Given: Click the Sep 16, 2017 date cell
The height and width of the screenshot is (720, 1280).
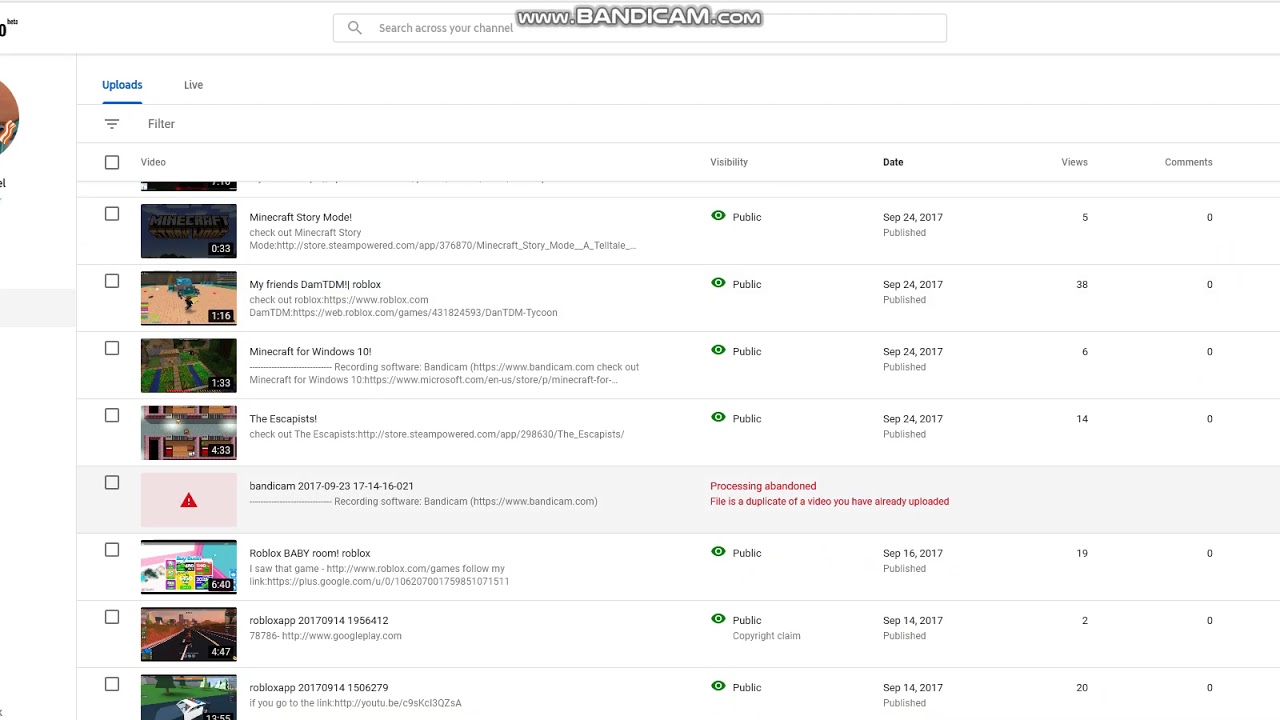Looking at the screenshot, I should [x=913, y=553].
